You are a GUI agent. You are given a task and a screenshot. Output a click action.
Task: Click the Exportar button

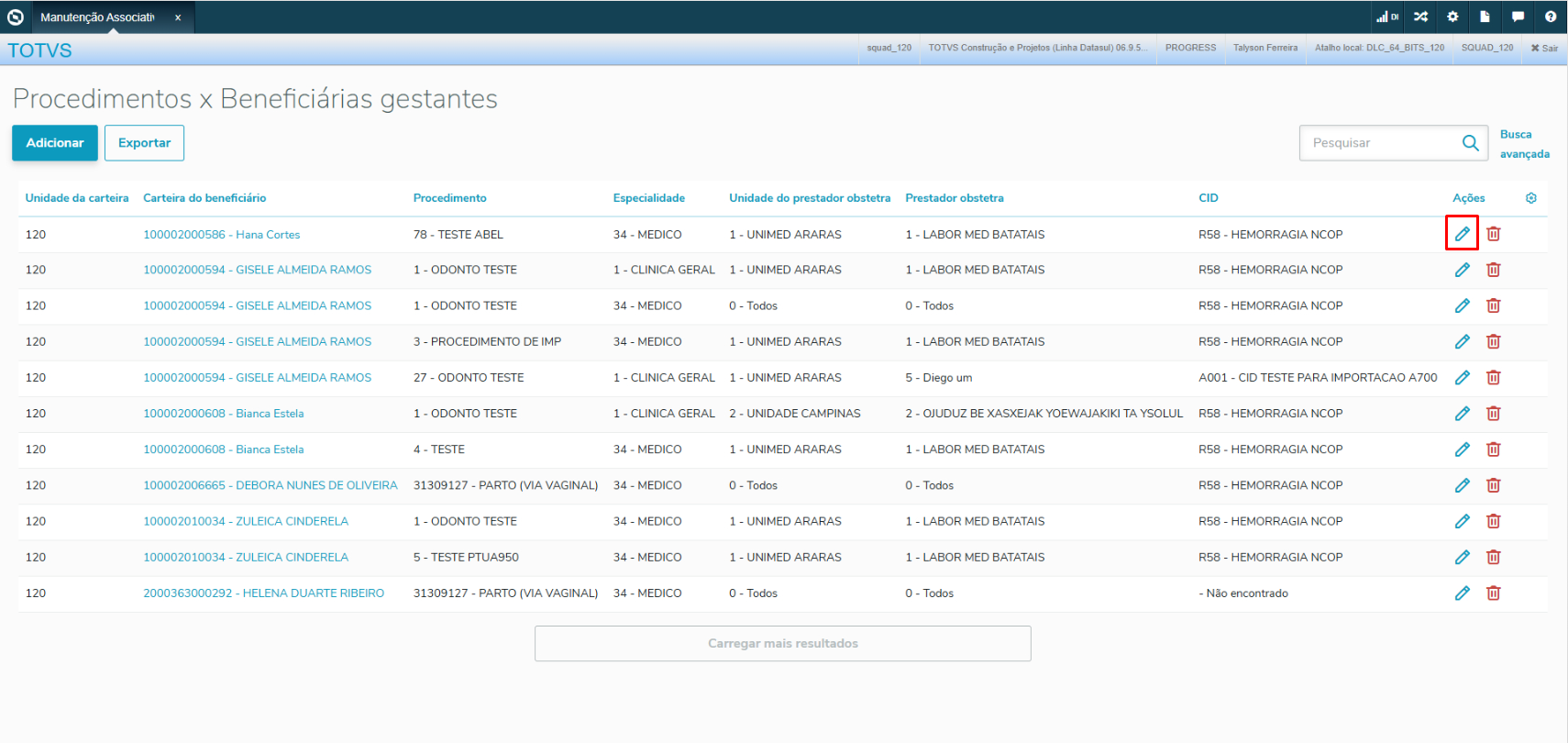tap(144, 143)
